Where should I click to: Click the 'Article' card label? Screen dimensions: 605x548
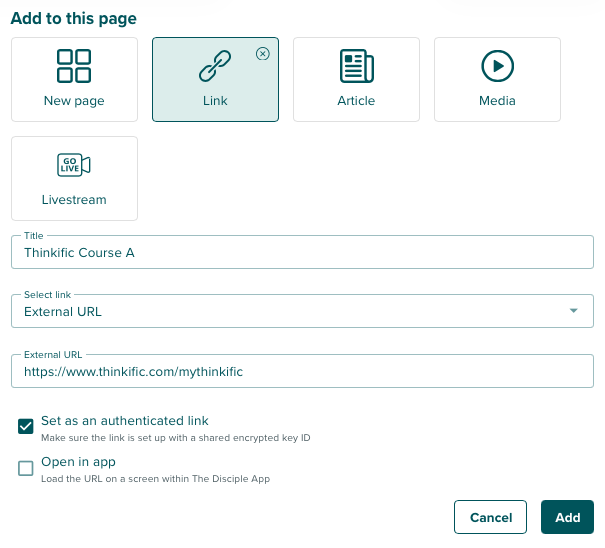pos(356,101)
